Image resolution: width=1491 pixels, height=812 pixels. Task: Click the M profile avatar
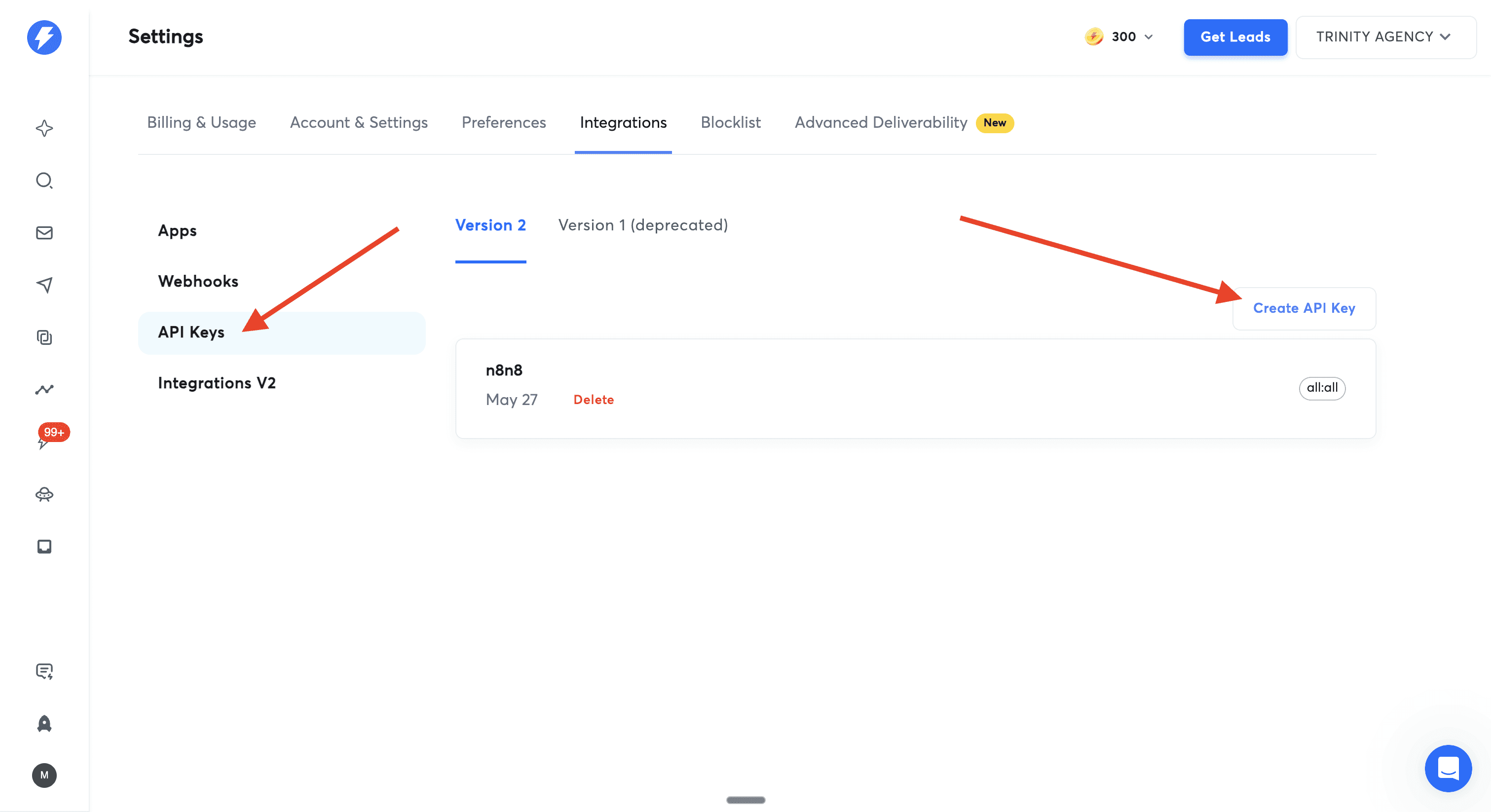pyautogui.click(x=44, y=775)
